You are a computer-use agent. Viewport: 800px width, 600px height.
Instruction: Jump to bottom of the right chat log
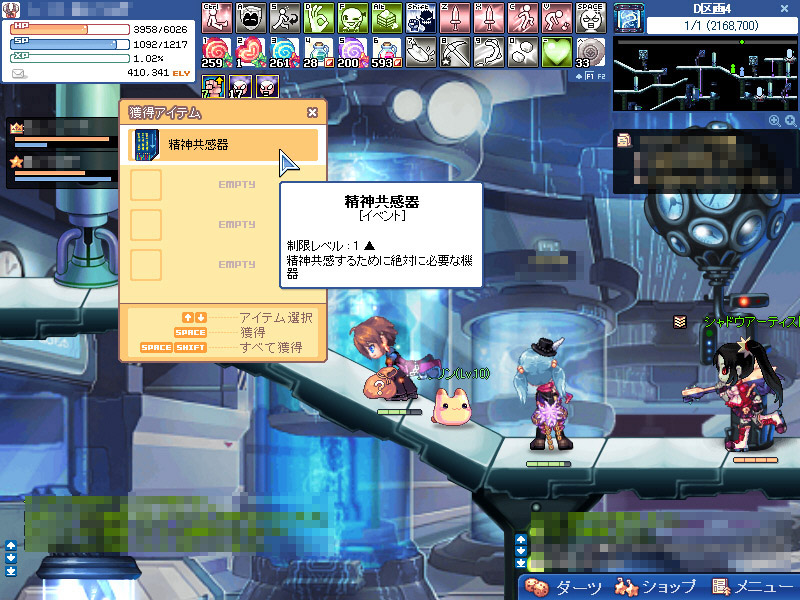(520, 563)
